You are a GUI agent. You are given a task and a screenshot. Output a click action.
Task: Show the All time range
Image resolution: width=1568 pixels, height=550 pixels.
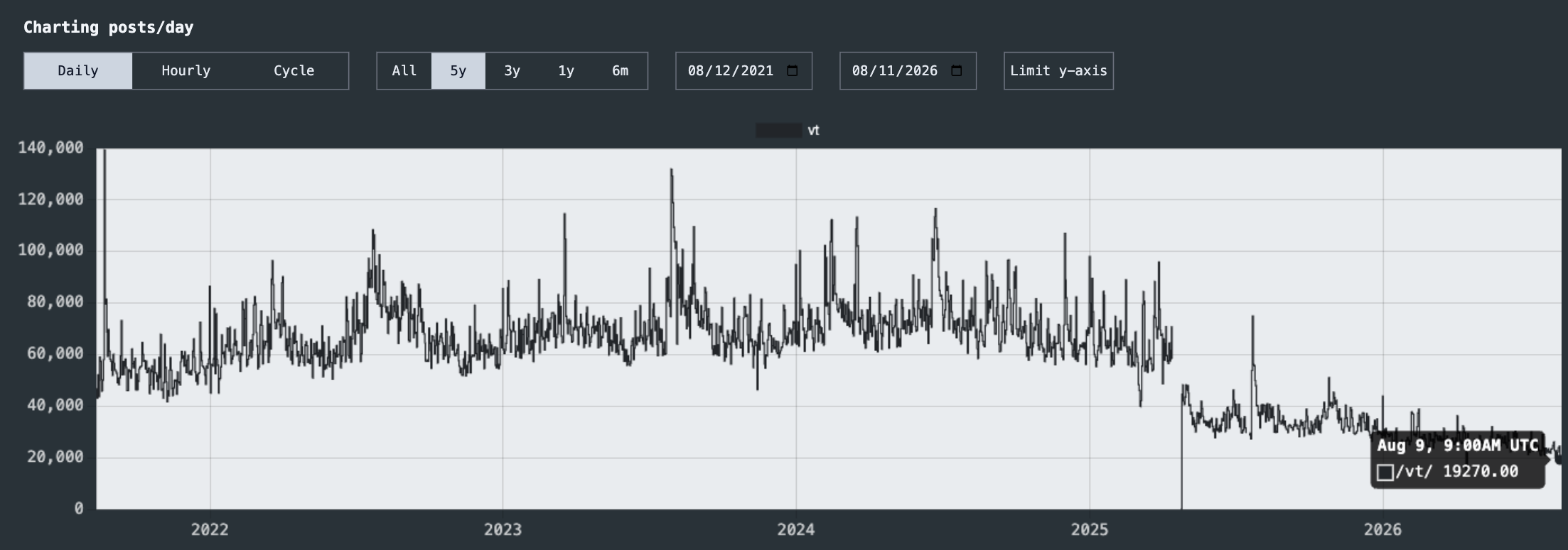404,71
